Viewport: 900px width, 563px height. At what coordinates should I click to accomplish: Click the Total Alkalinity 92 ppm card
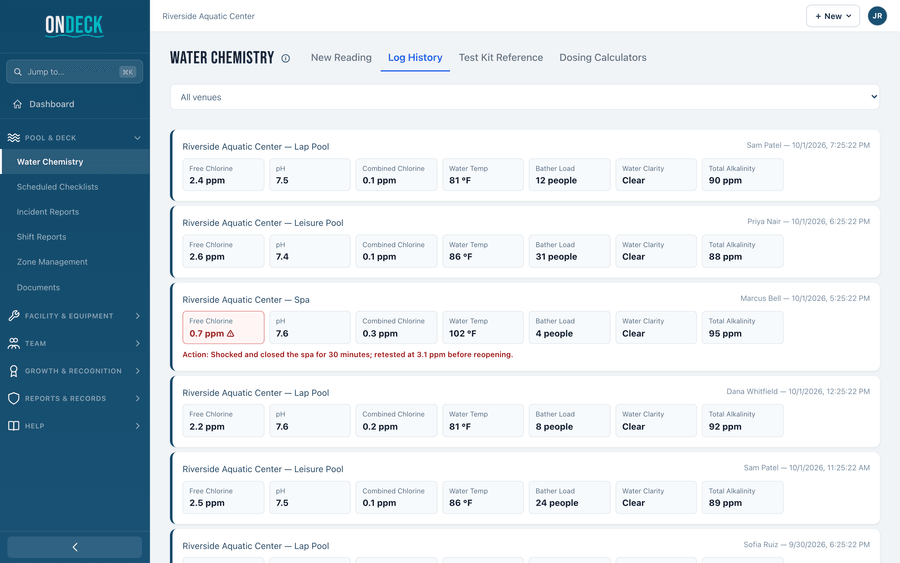743,420
